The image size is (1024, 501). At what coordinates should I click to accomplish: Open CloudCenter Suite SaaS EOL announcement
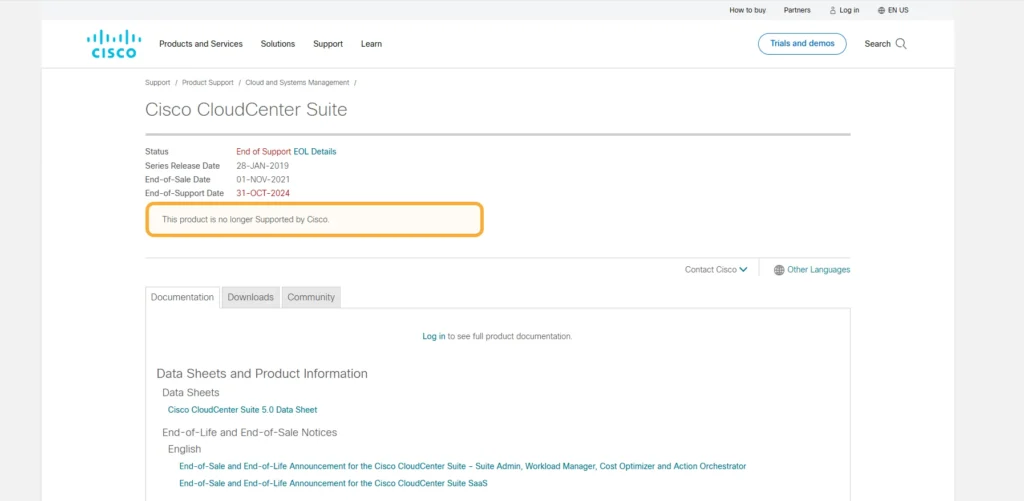333,484
